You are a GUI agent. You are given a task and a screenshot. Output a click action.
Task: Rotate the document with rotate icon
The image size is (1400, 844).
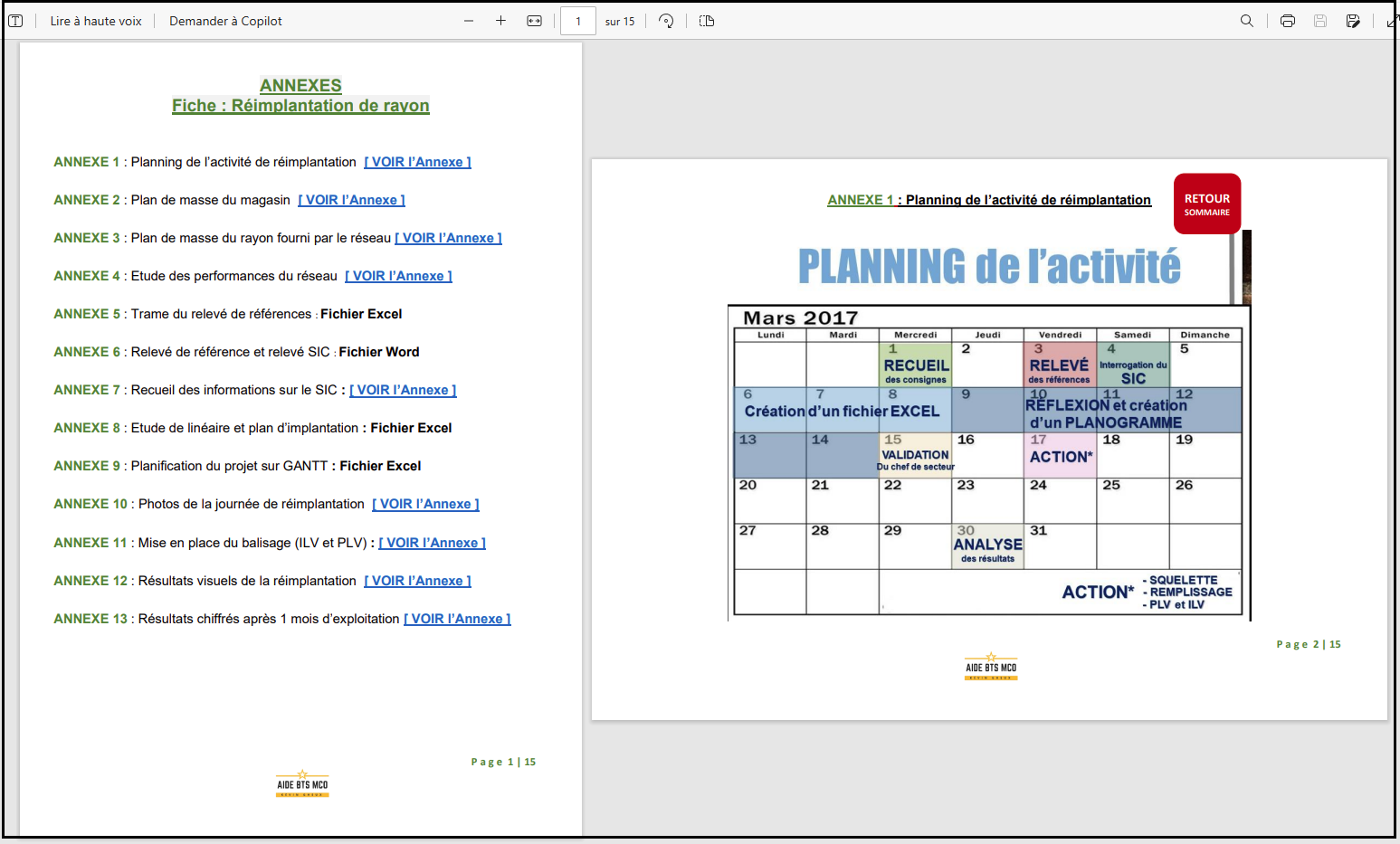(x=666, y=21)
